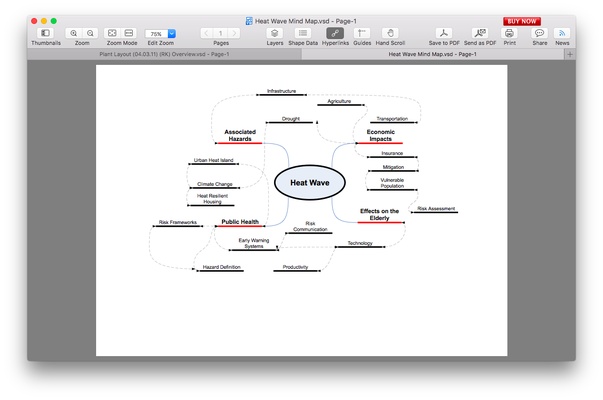Image resolution: width=603 pixels, height=400 pixels.
Task: Toggle Guides display
Action: [362, 33]
